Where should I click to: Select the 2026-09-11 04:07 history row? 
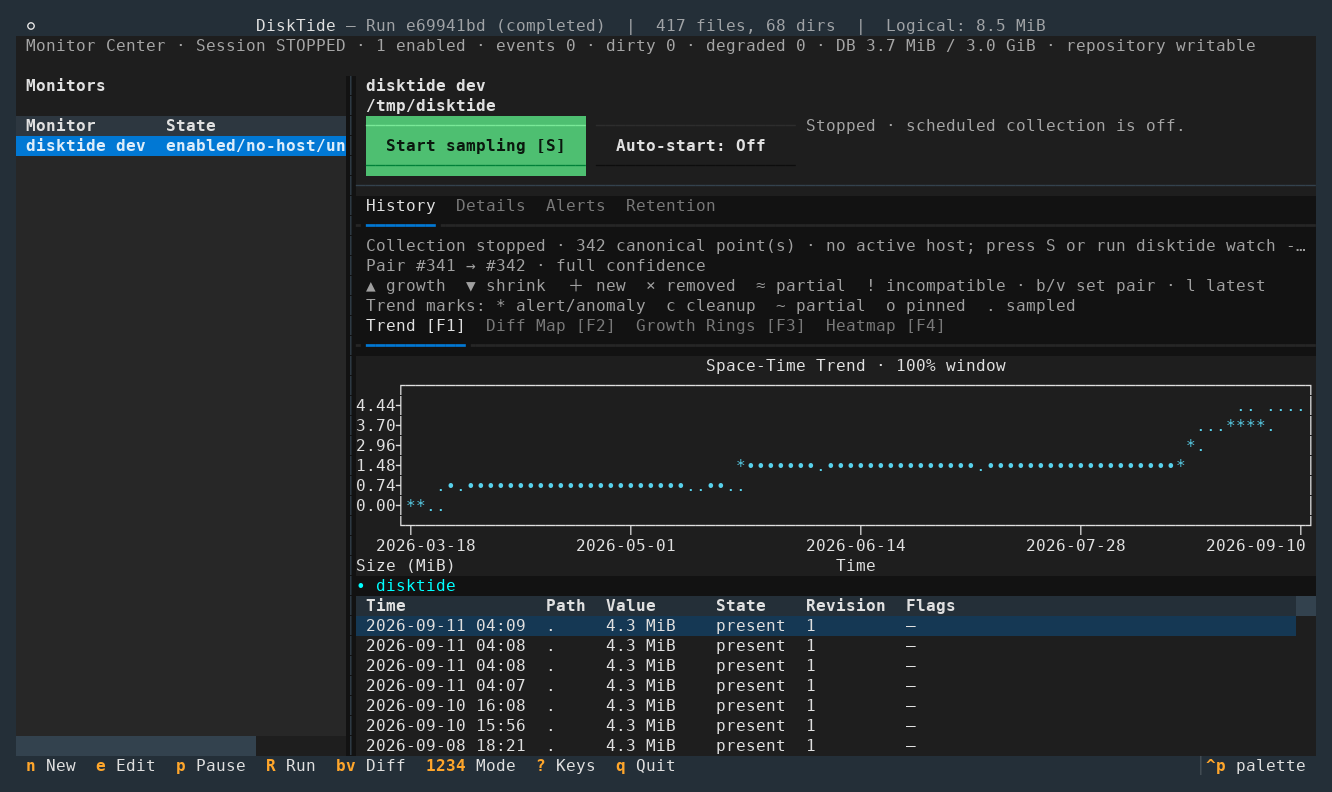tap(826, 686)
